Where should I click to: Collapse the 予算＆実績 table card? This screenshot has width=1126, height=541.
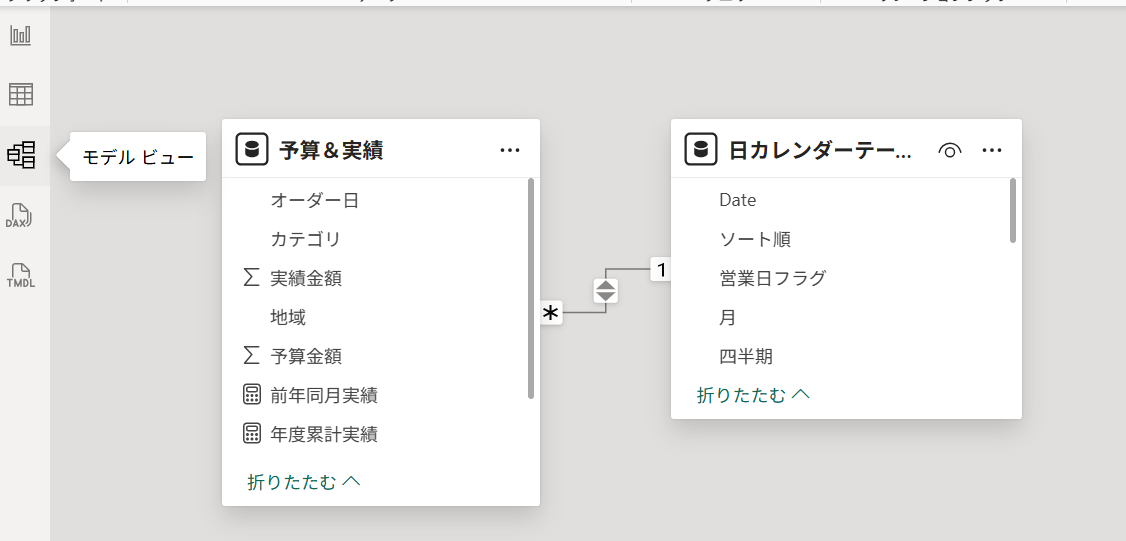(x=303, y=482)
